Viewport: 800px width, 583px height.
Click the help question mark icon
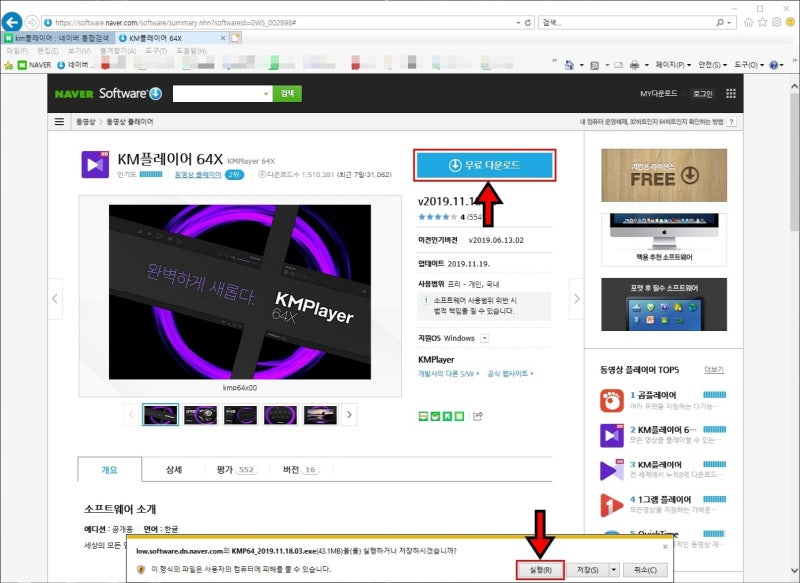point(773,65)
